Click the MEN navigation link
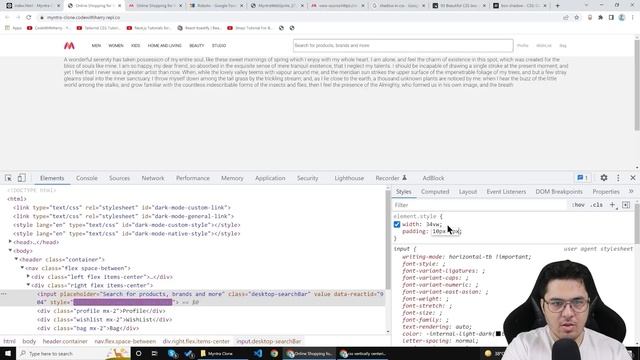This screenshot has height=360, width=640. [96, 46]
